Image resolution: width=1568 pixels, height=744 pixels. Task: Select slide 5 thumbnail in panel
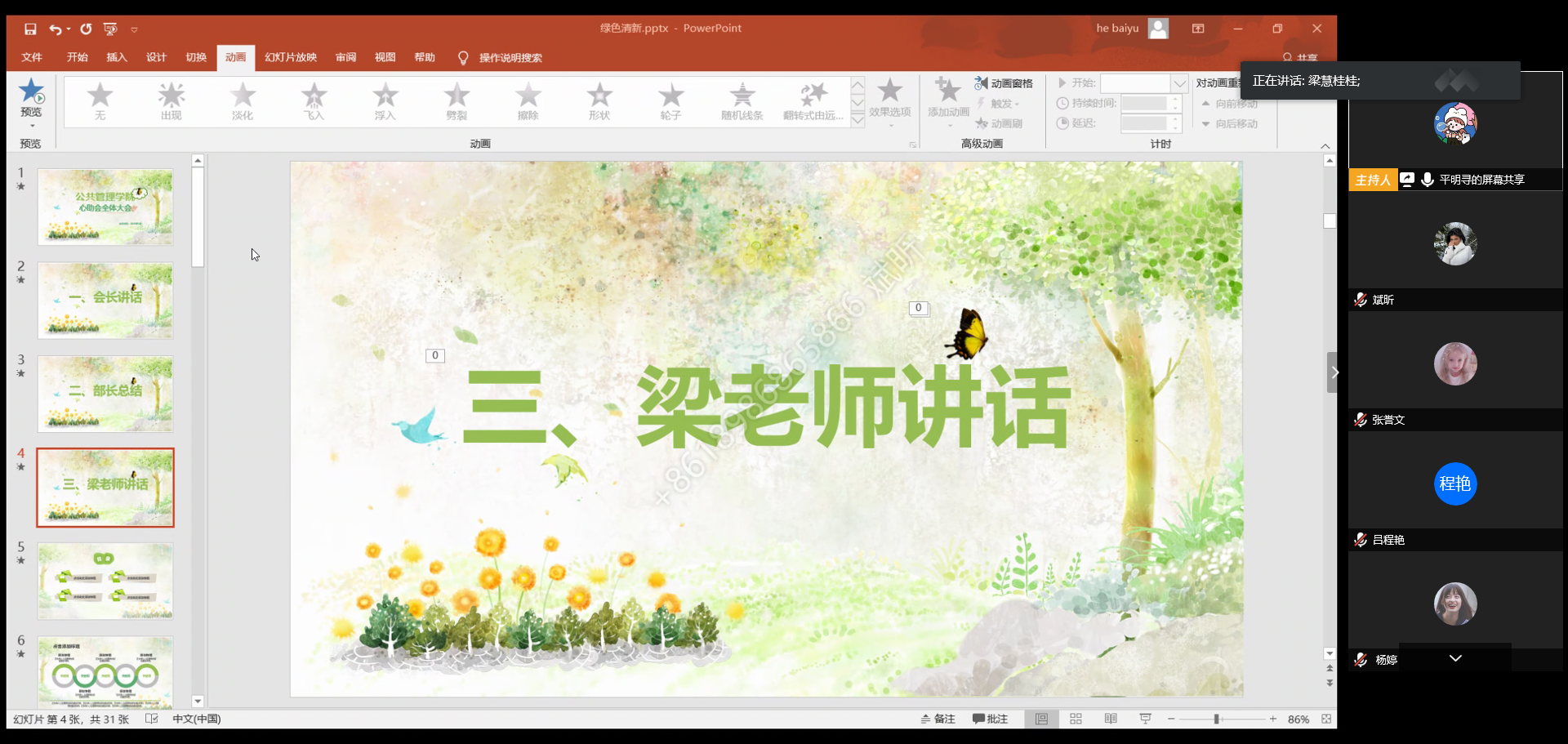(x=105, y=581)
